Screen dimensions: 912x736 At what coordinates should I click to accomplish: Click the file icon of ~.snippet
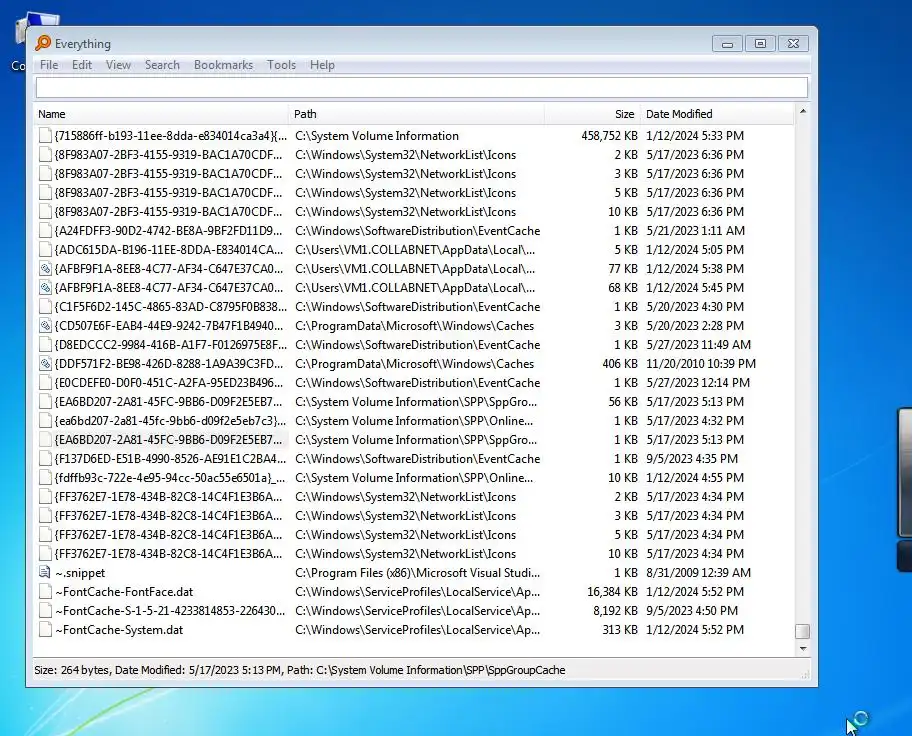[x=45, y=573]
